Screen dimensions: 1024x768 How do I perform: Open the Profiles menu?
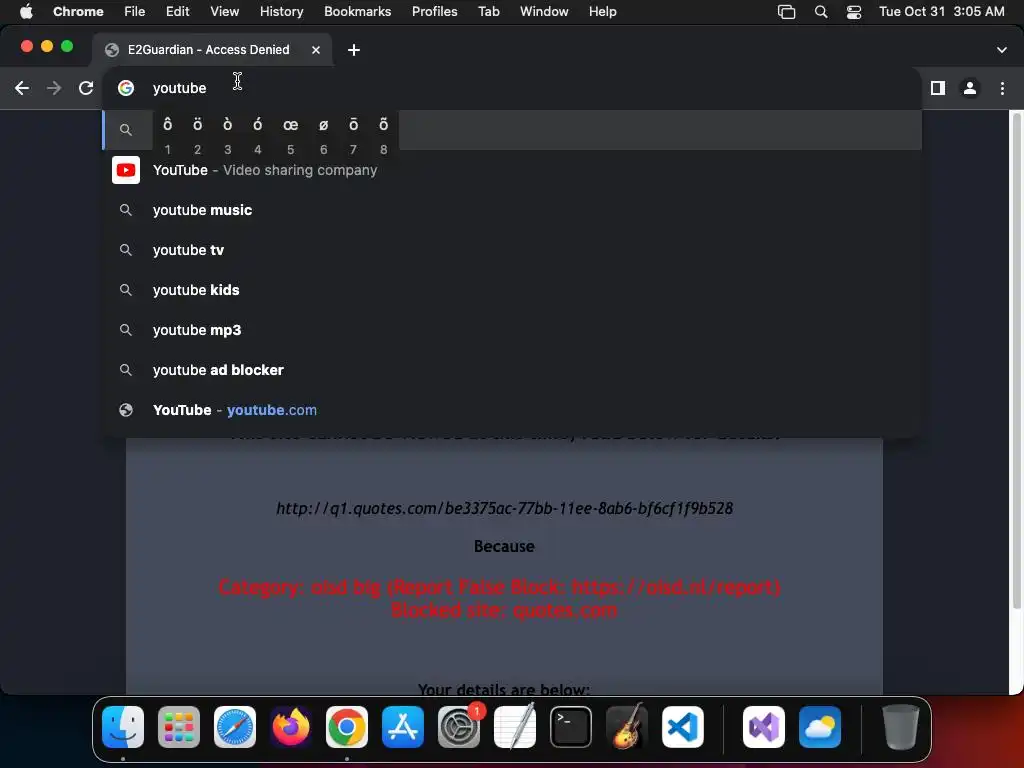coord(434,12)
